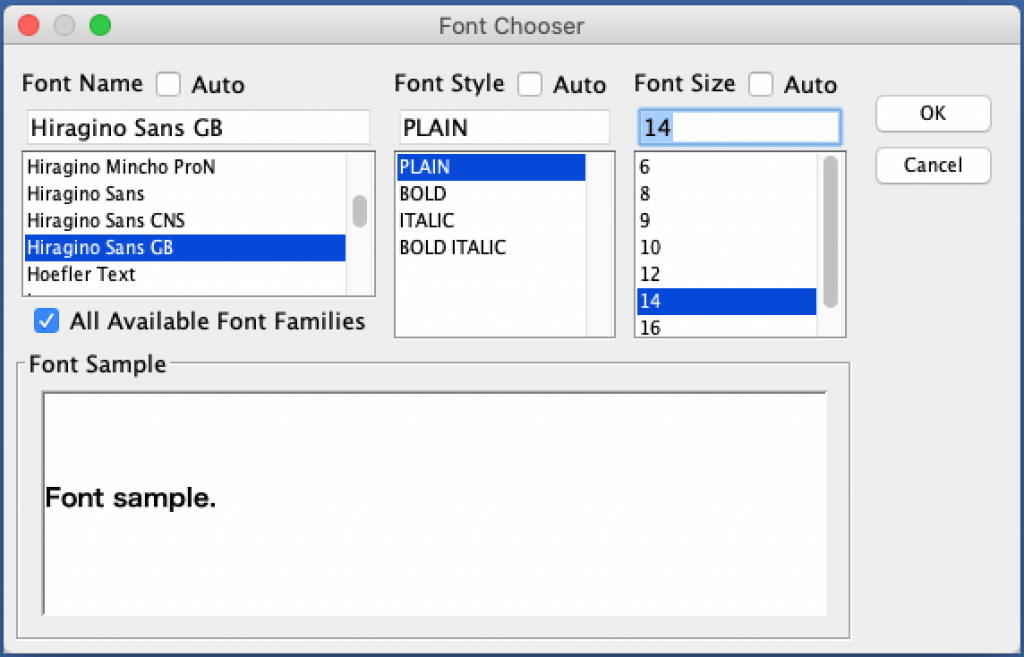Enable the Font Style Auto checkbox

(x=530, y=84)
